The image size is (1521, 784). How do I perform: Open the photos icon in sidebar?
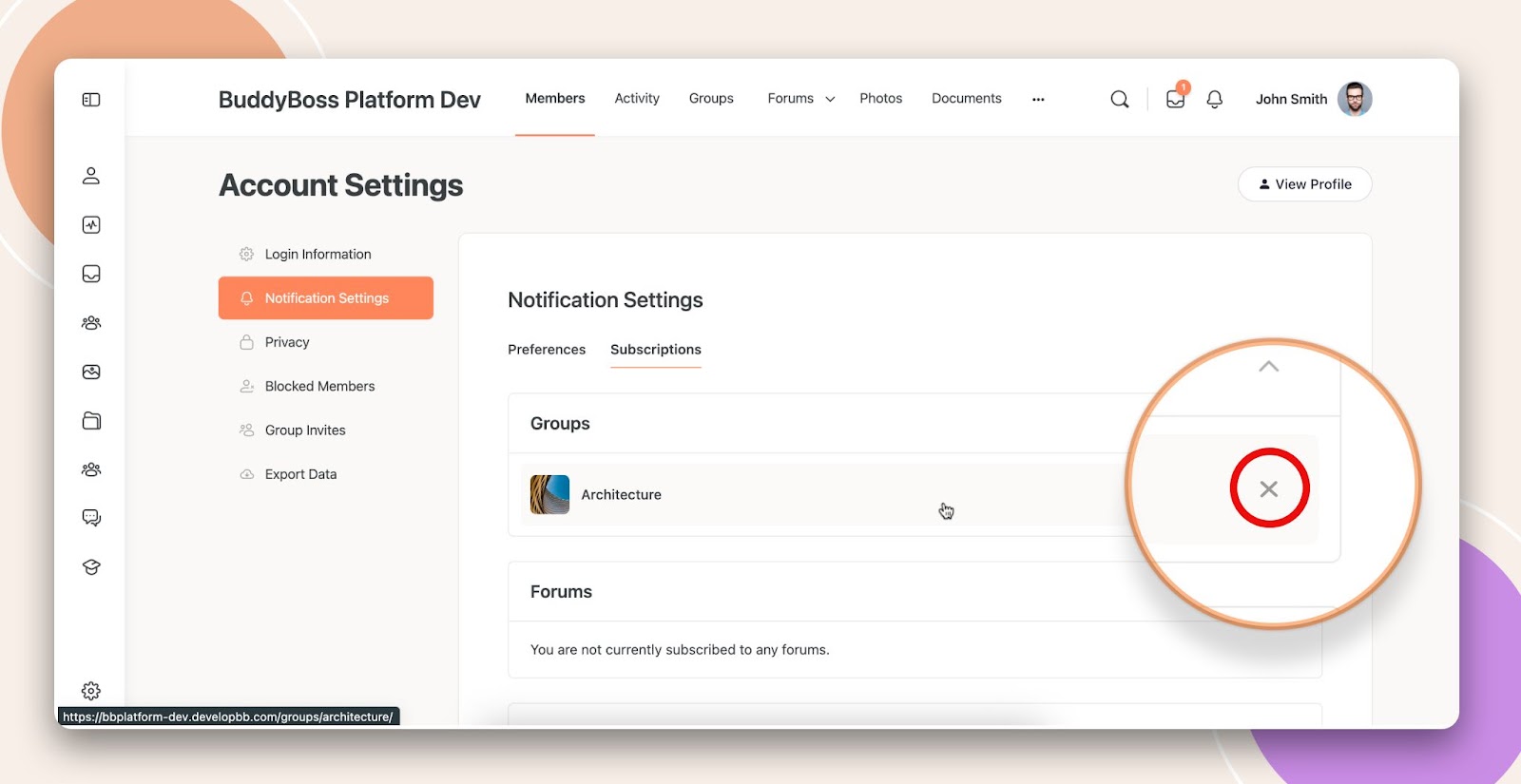click(91, 372)
